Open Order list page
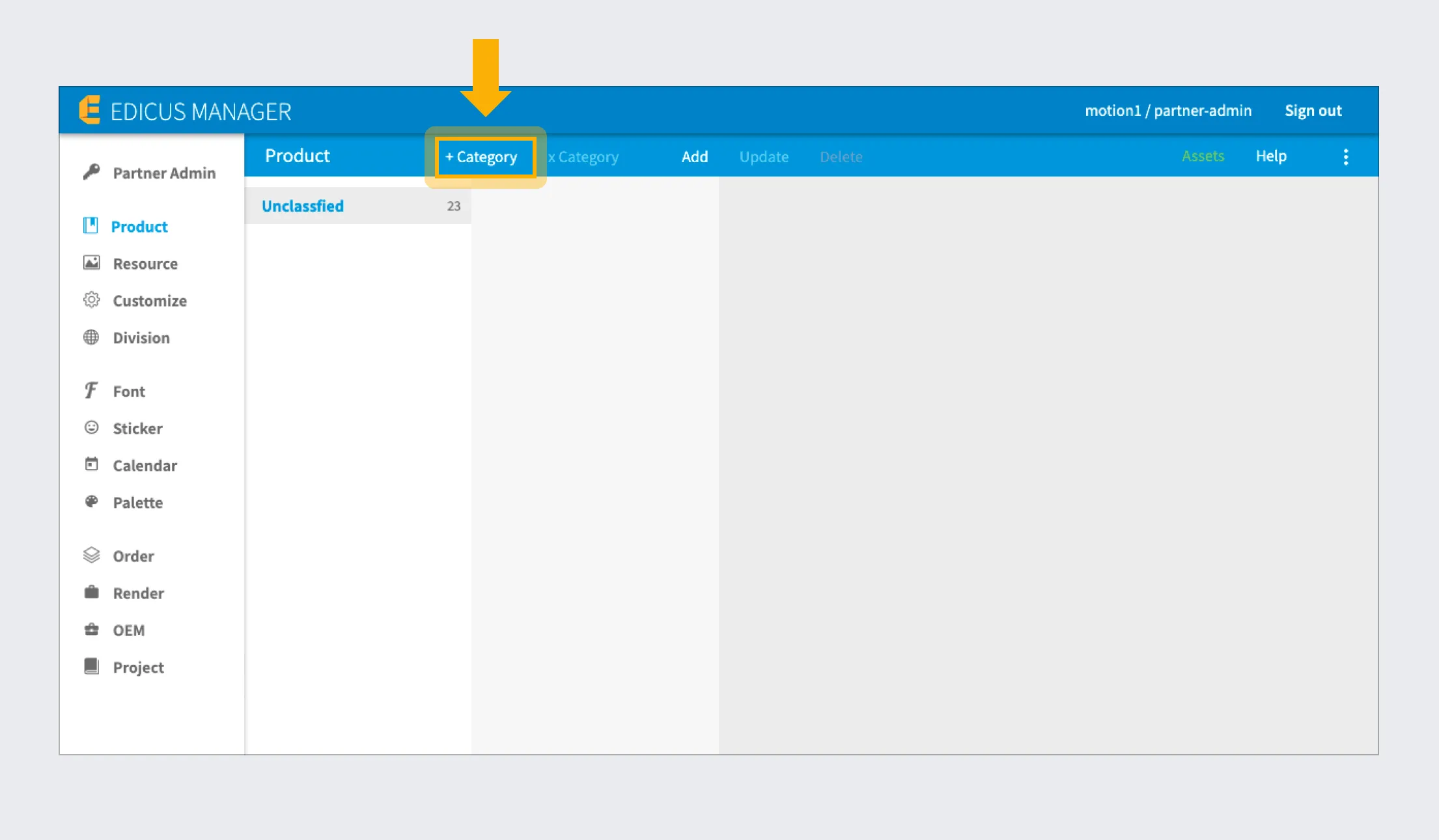Viewport: 1439px width, 840px height. pos(133,556)
